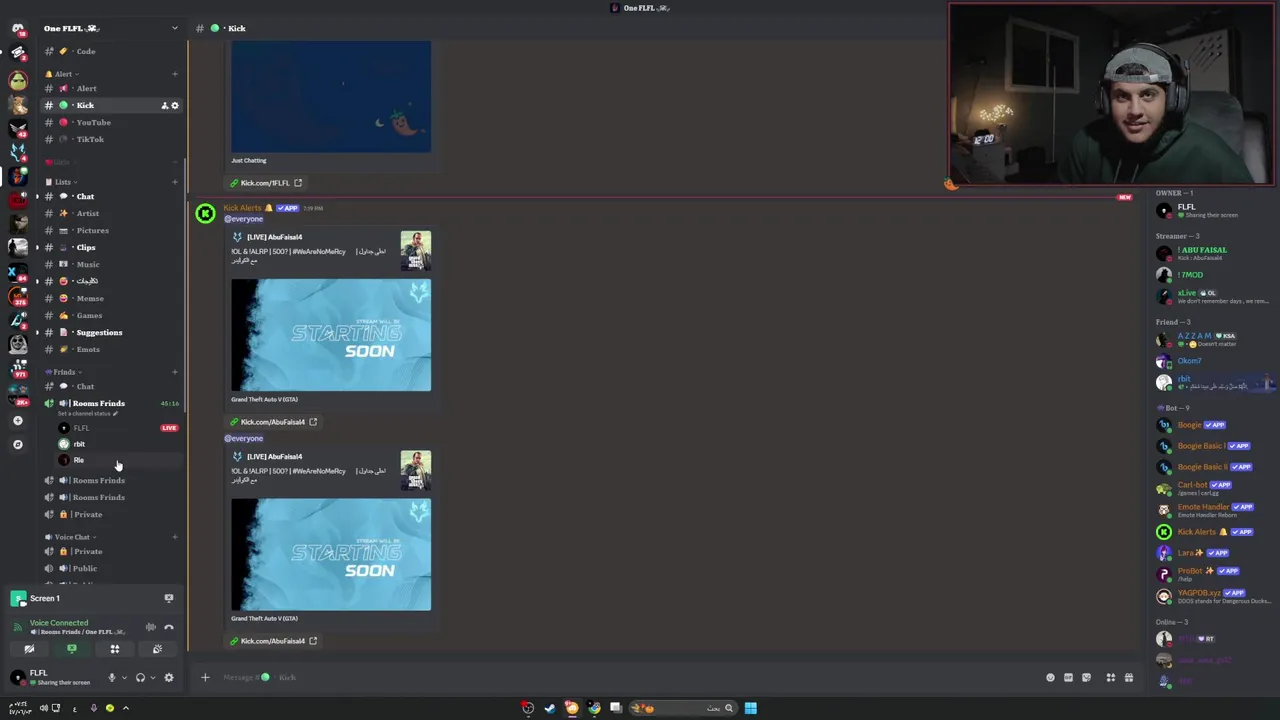Open soundboard in voice panel
The image size is (1280, 720).
click(x=157, y=649)
